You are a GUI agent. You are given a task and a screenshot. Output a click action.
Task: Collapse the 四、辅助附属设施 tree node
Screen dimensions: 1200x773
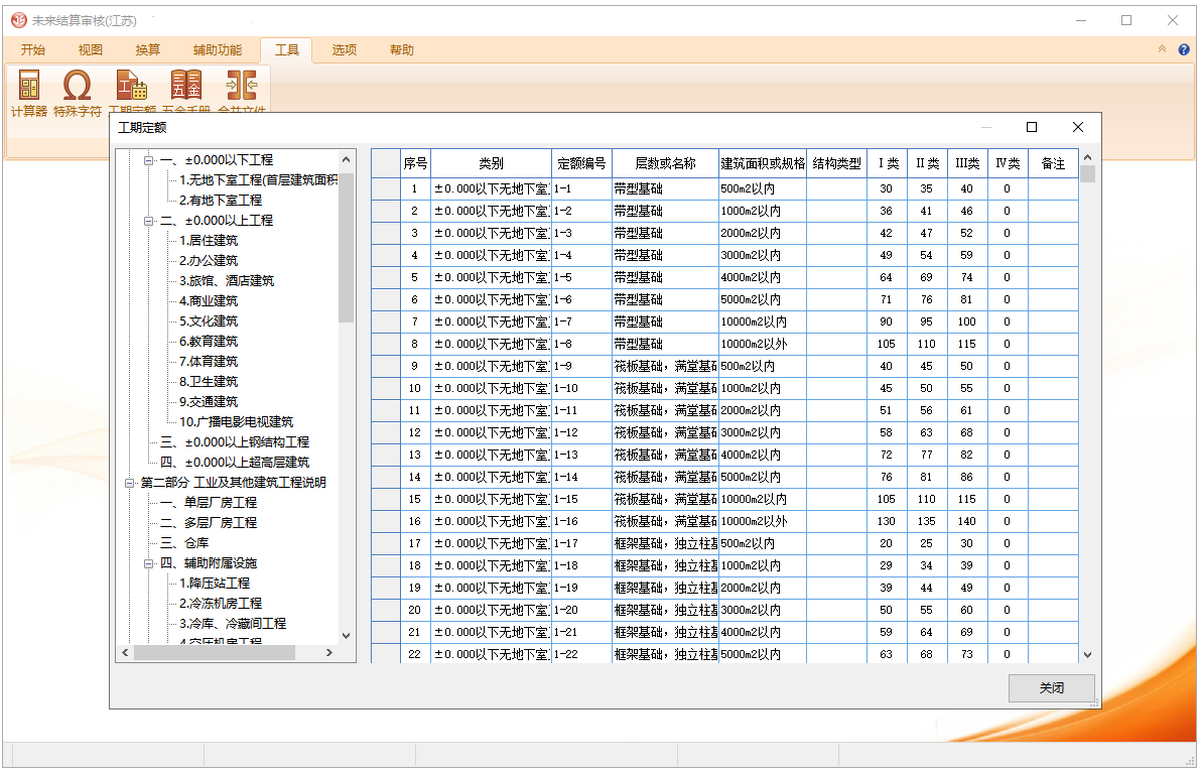148,563
